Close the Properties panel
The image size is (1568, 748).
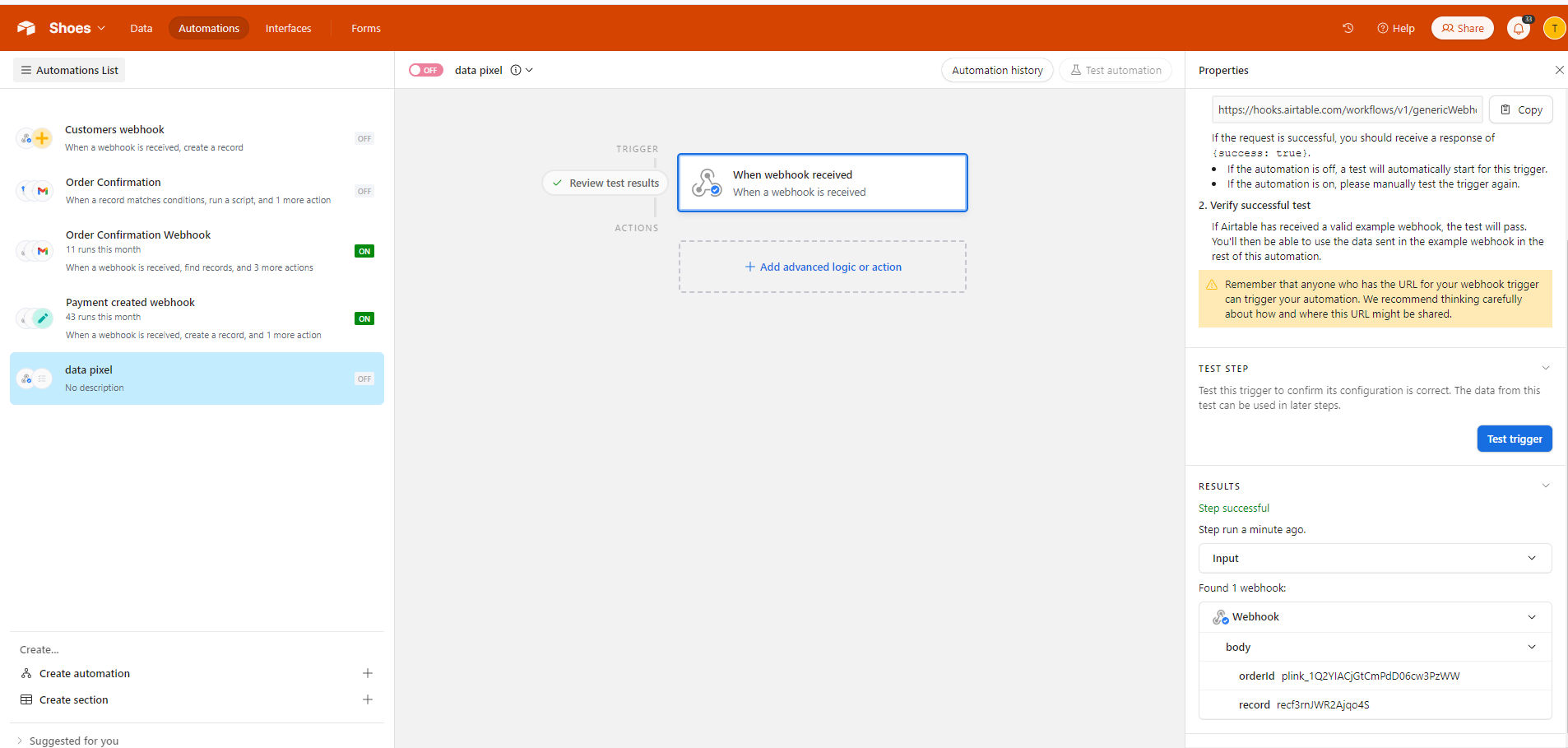pos(1559,70)
